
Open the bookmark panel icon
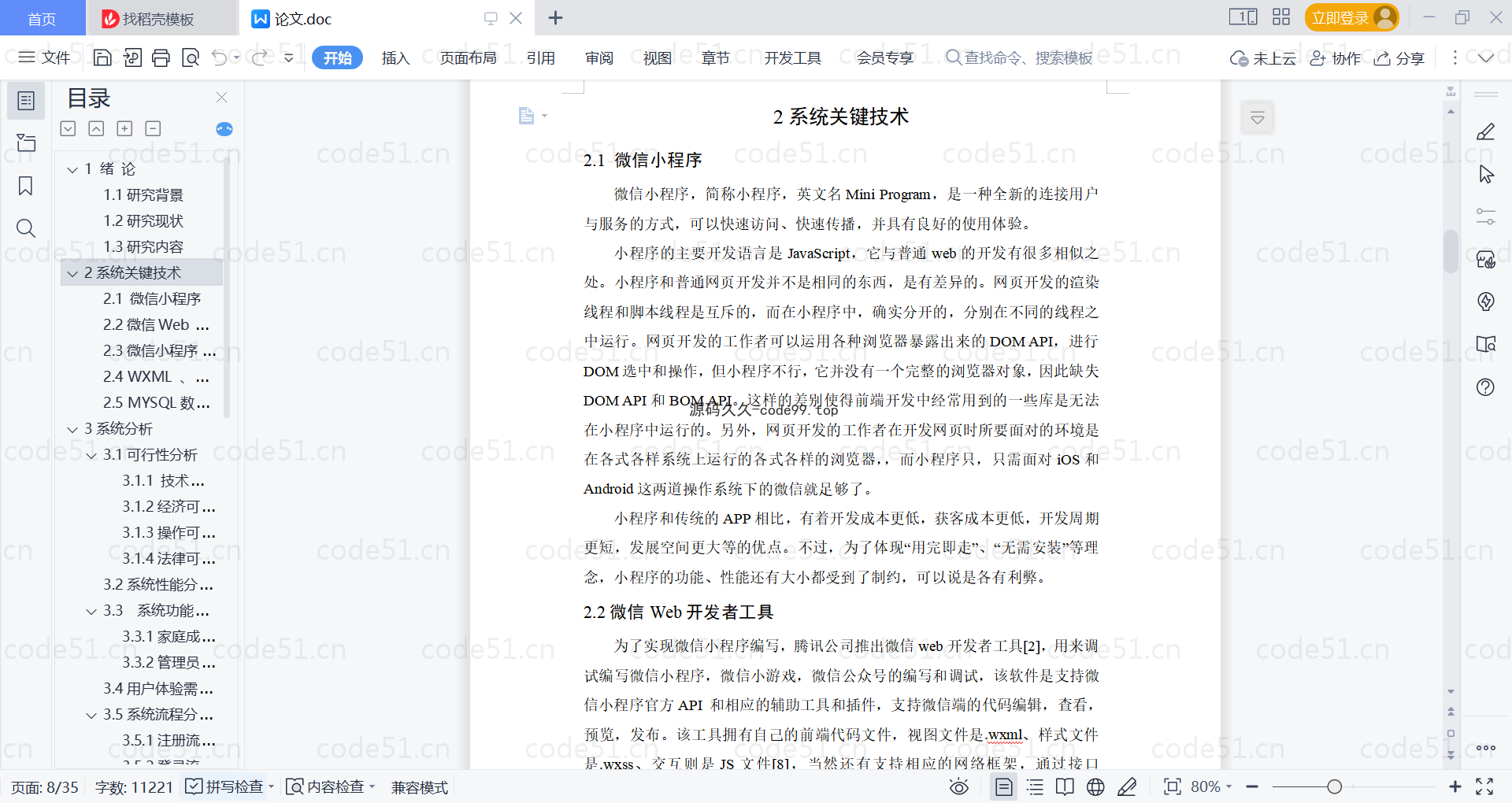point(26,186)
